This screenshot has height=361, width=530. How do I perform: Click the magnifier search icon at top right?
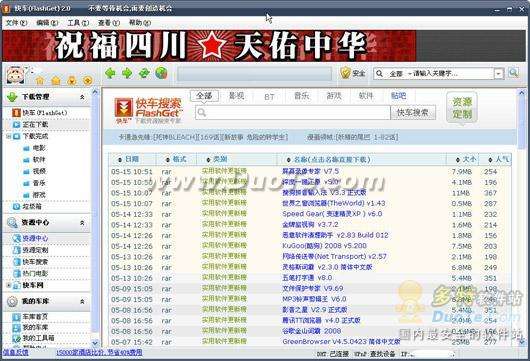(513, 73)
